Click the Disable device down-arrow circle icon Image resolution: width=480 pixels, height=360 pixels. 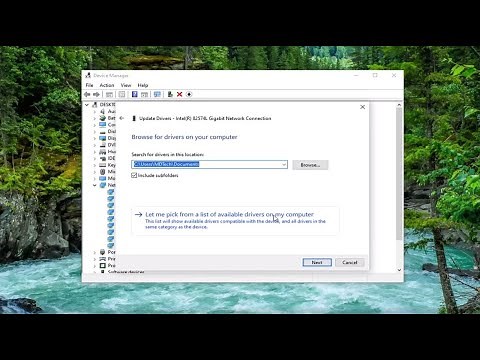point(189,94)
